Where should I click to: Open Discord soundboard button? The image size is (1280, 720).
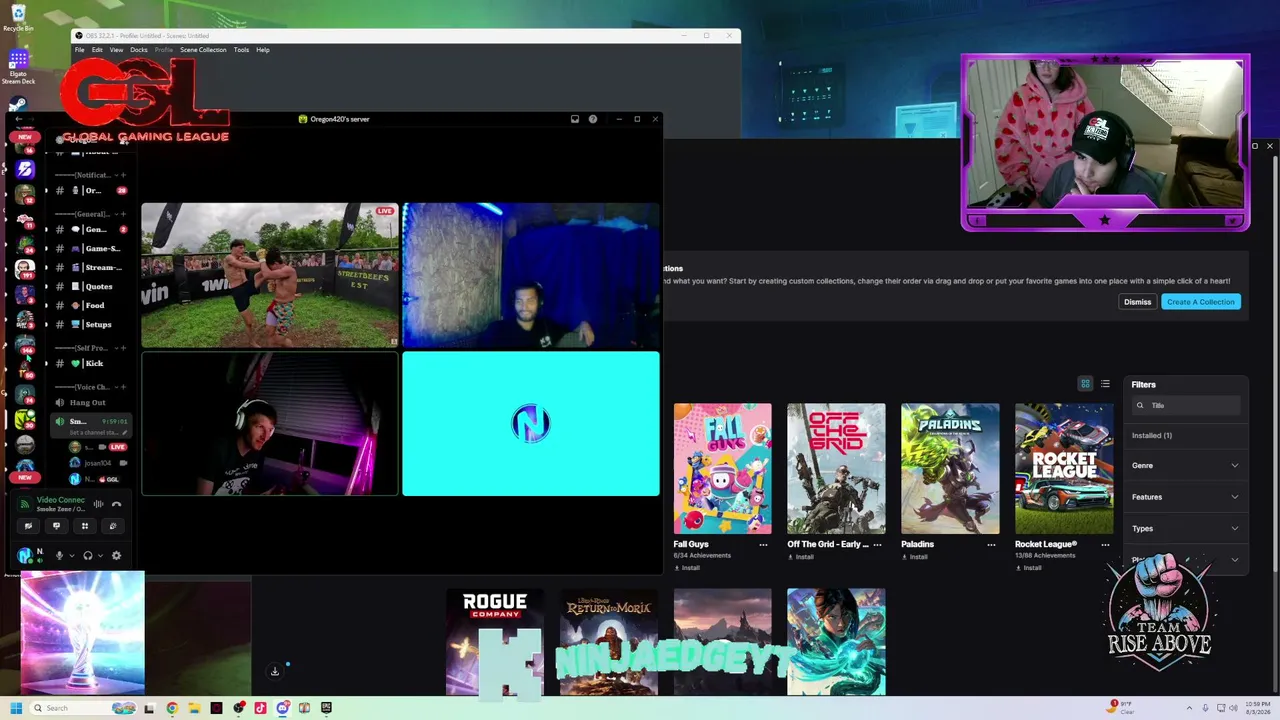pos(113,526)
